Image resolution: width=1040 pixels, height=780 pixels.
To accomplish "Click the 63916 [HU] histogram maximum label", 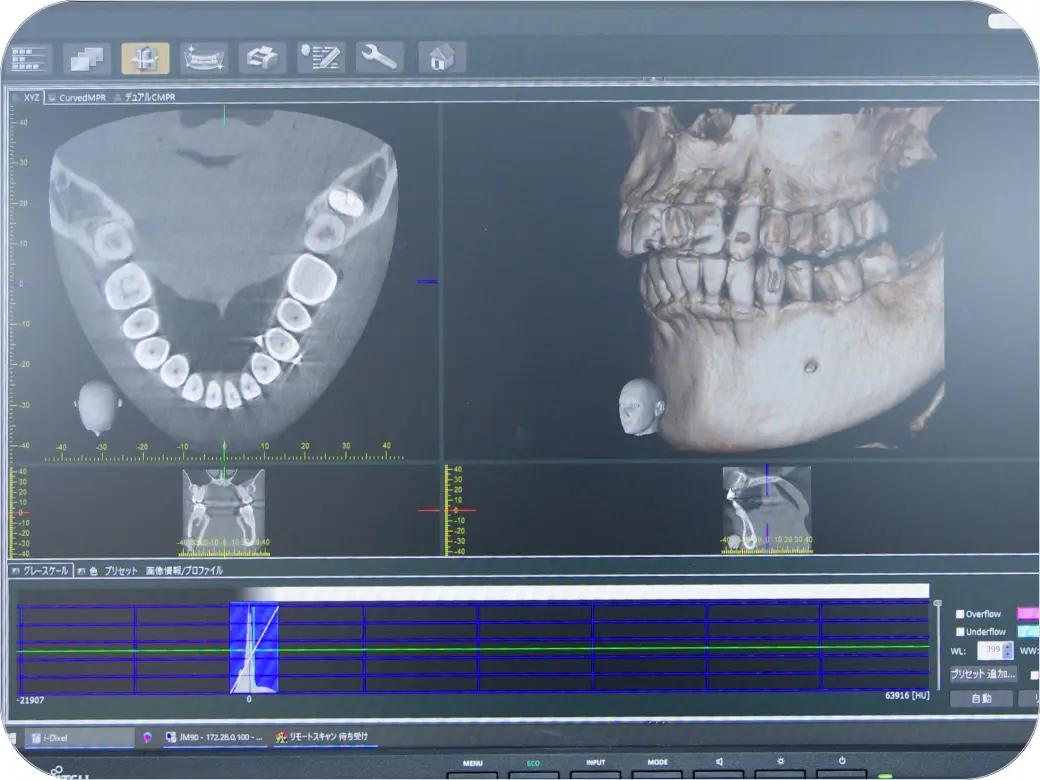I will (907, 696).
